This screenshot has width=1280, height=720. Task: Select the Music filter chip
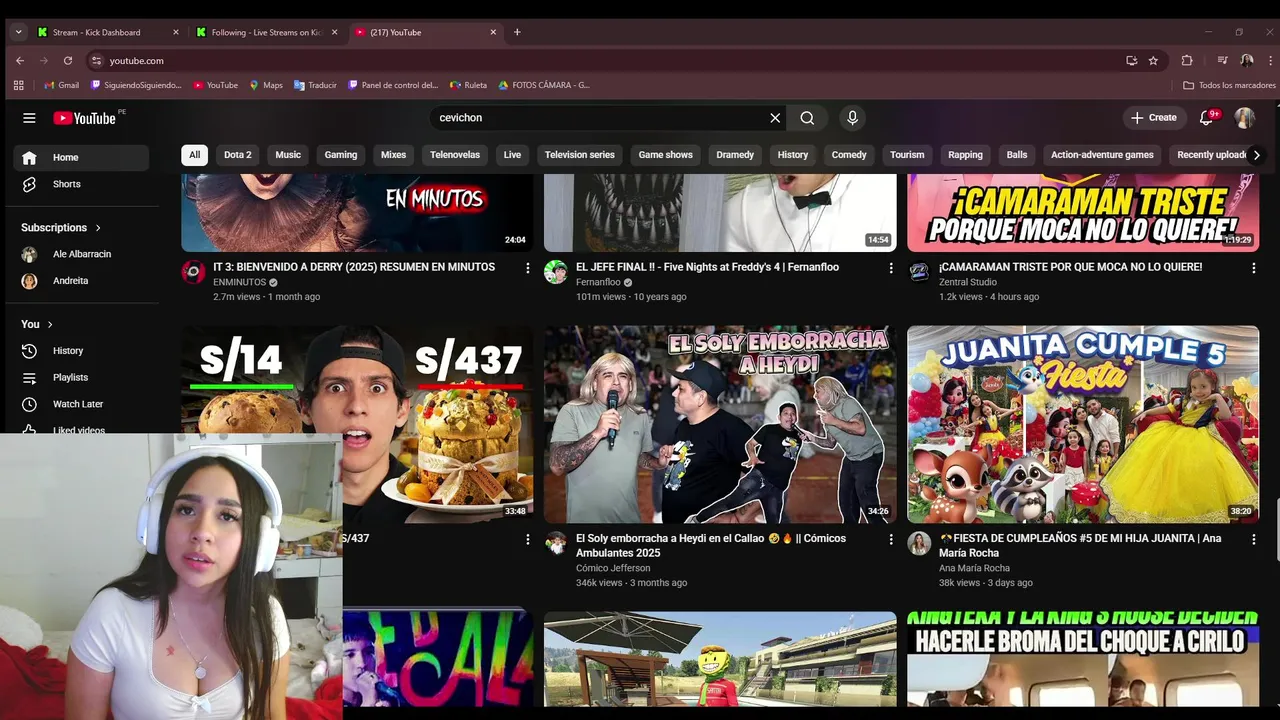coord(288,155)
